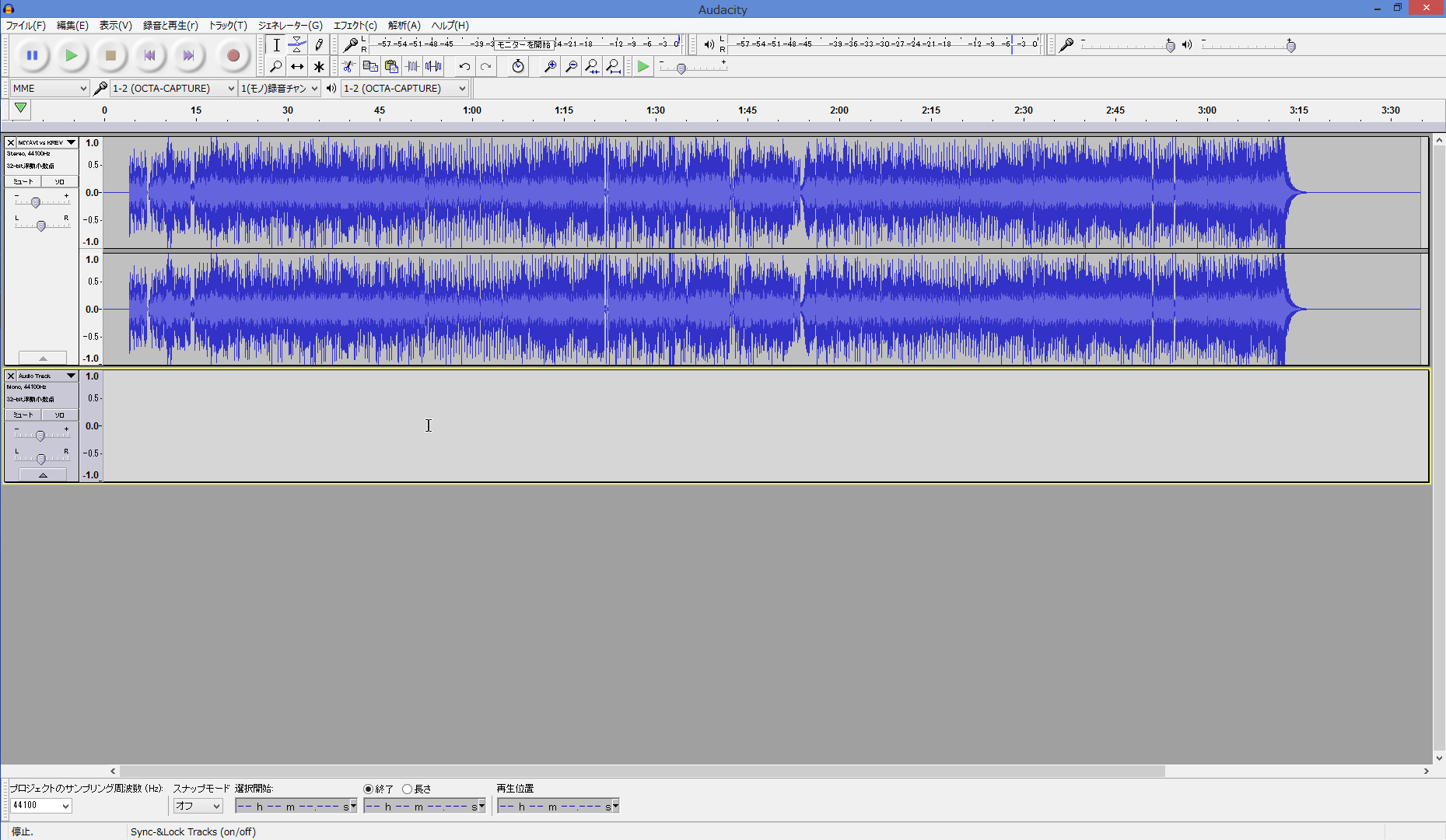Close the Audio Track with its X
The width and height of the screenshot is (1446, 840).
pos(11,376)
